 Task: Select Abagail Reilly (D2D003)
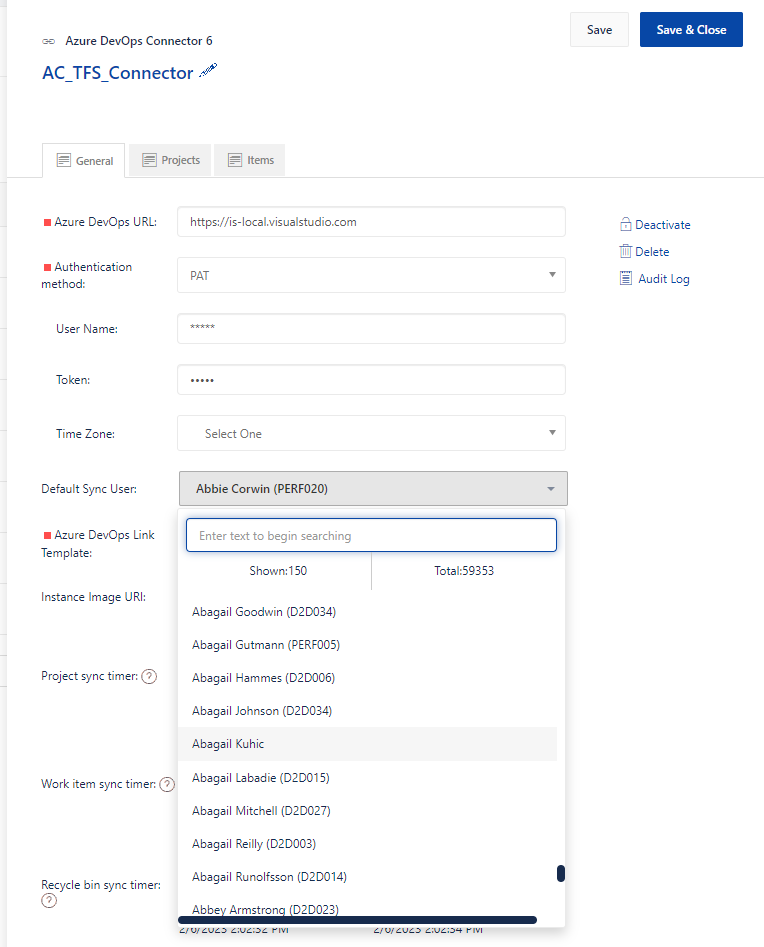[367, 844]
